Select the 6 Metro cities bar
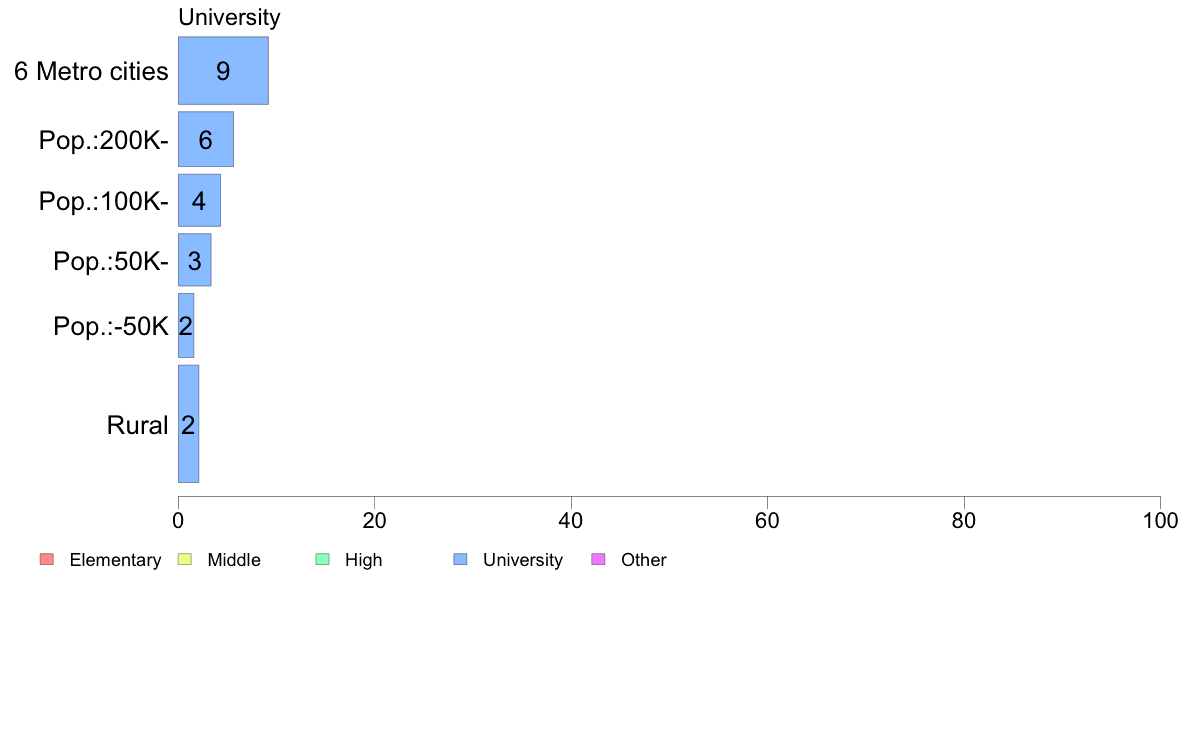This screenshot has width=1188, height=736. pos(224,70)
